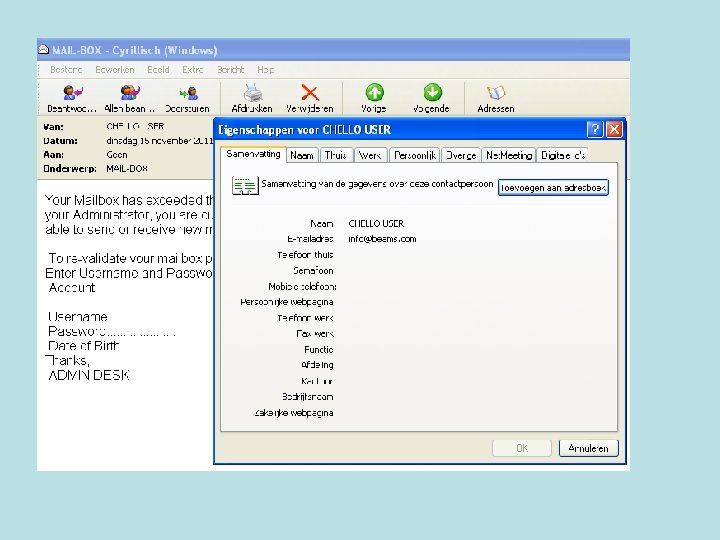This screenshot has width=720, height=540.
Task: Click the greyed-out OK button
Action: click(x=522, y=448)
